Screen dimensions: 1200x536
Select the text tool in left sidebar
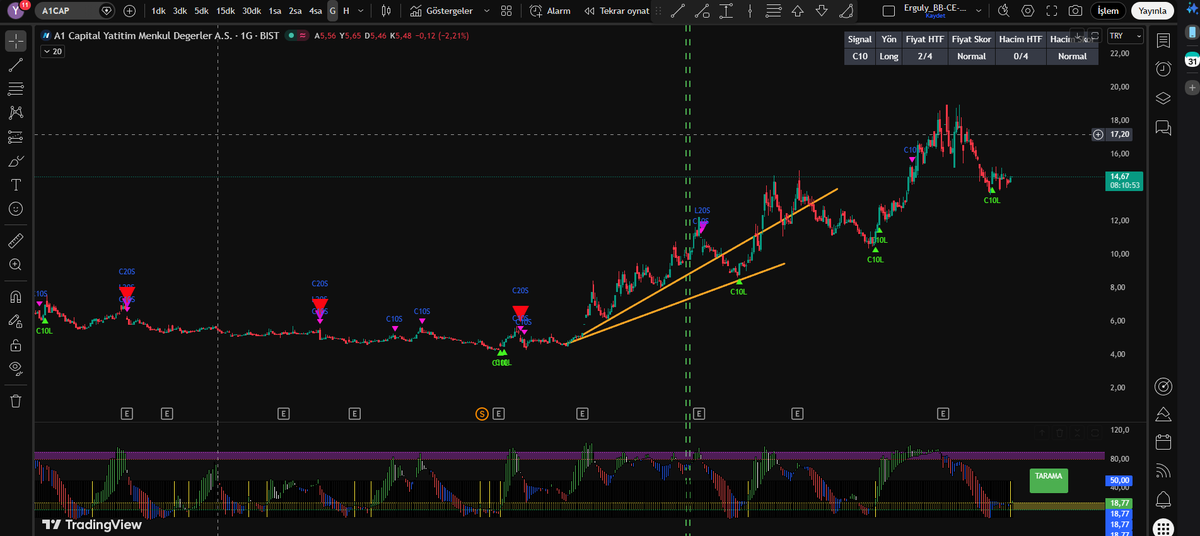click(x=15, y=185)
